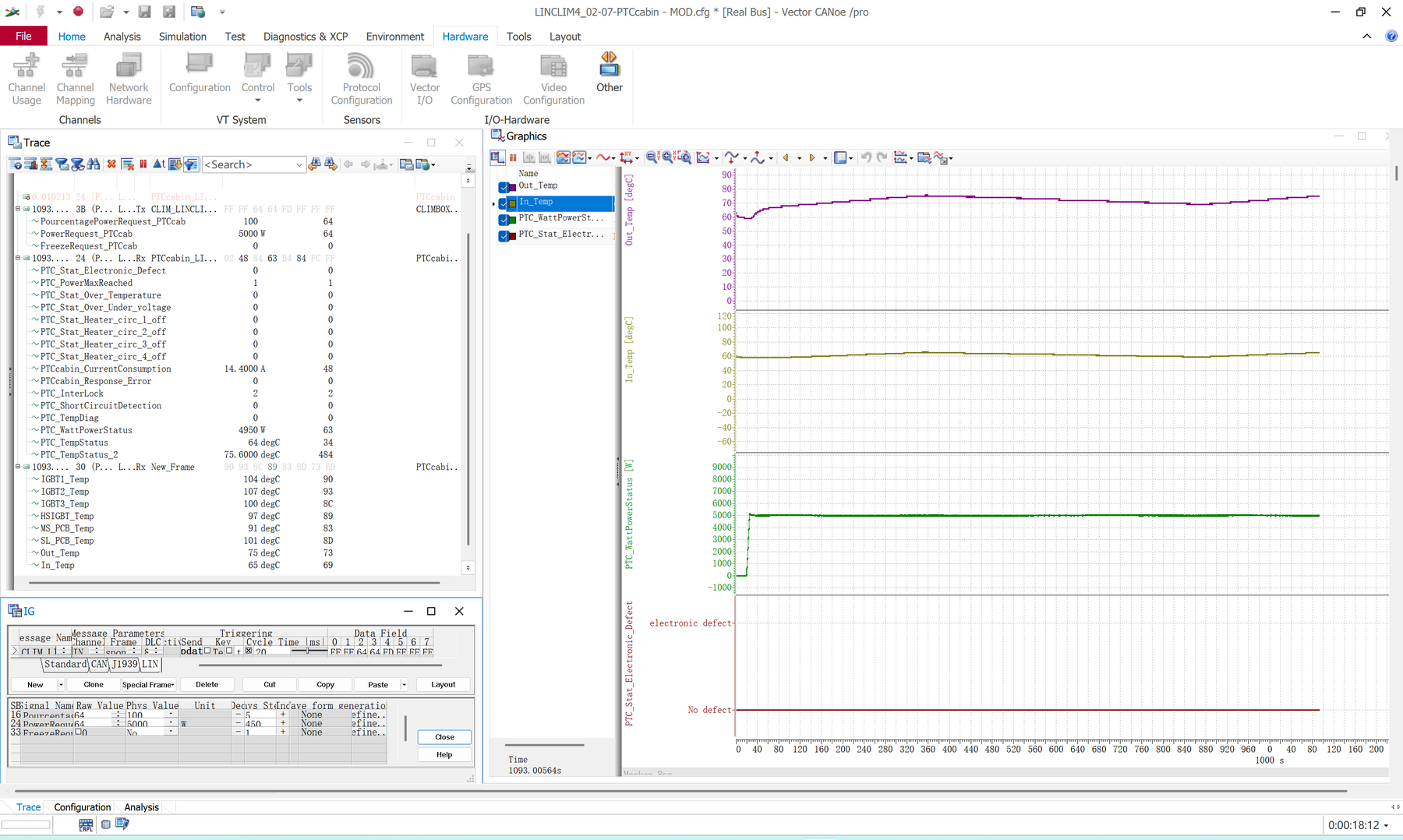Open Network Hardware configuration icon
1403x840 pixels.
click(129, 79)
